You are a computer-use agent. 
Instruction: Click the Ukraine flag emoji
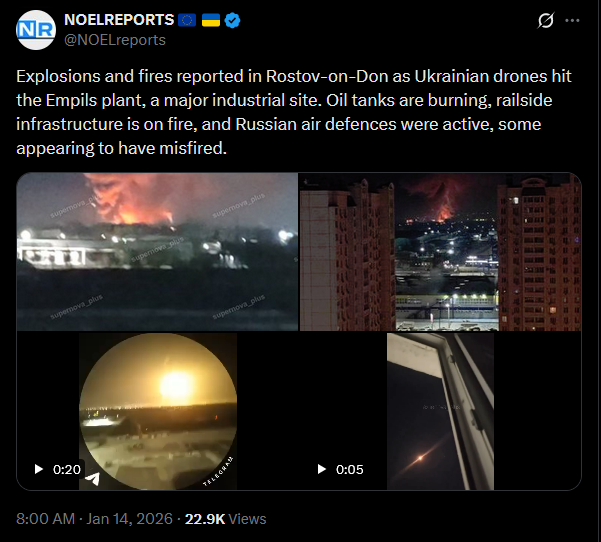[211, 20]
